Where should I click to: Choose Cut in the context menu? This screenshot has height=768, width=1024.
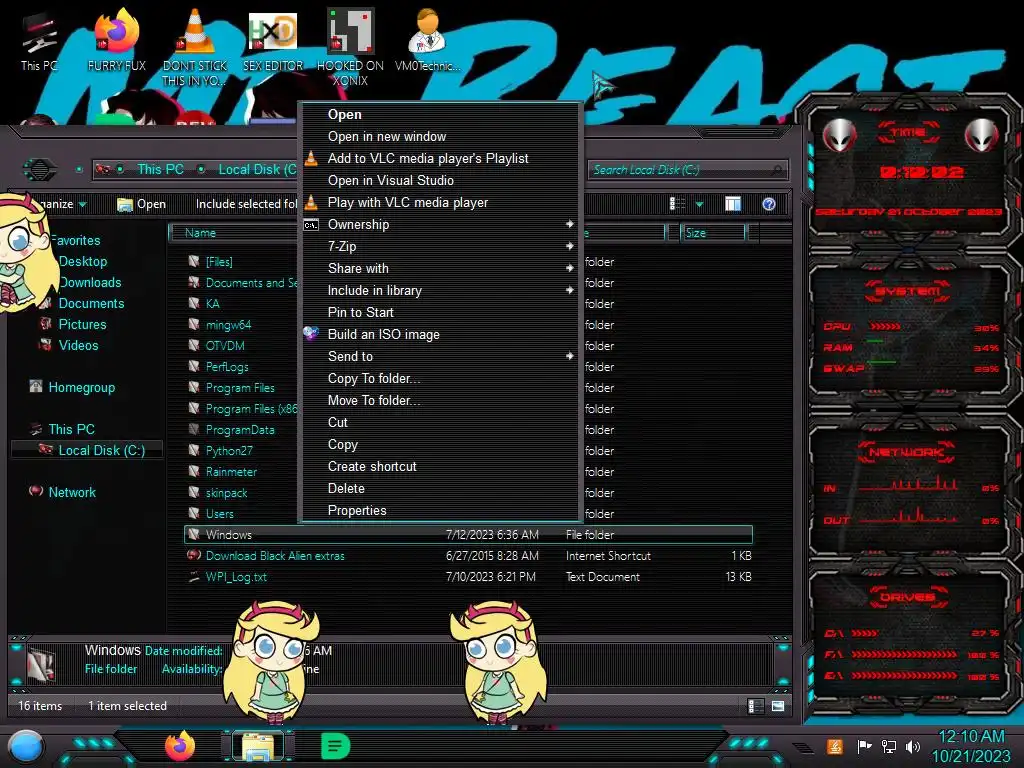coord(440,422)
